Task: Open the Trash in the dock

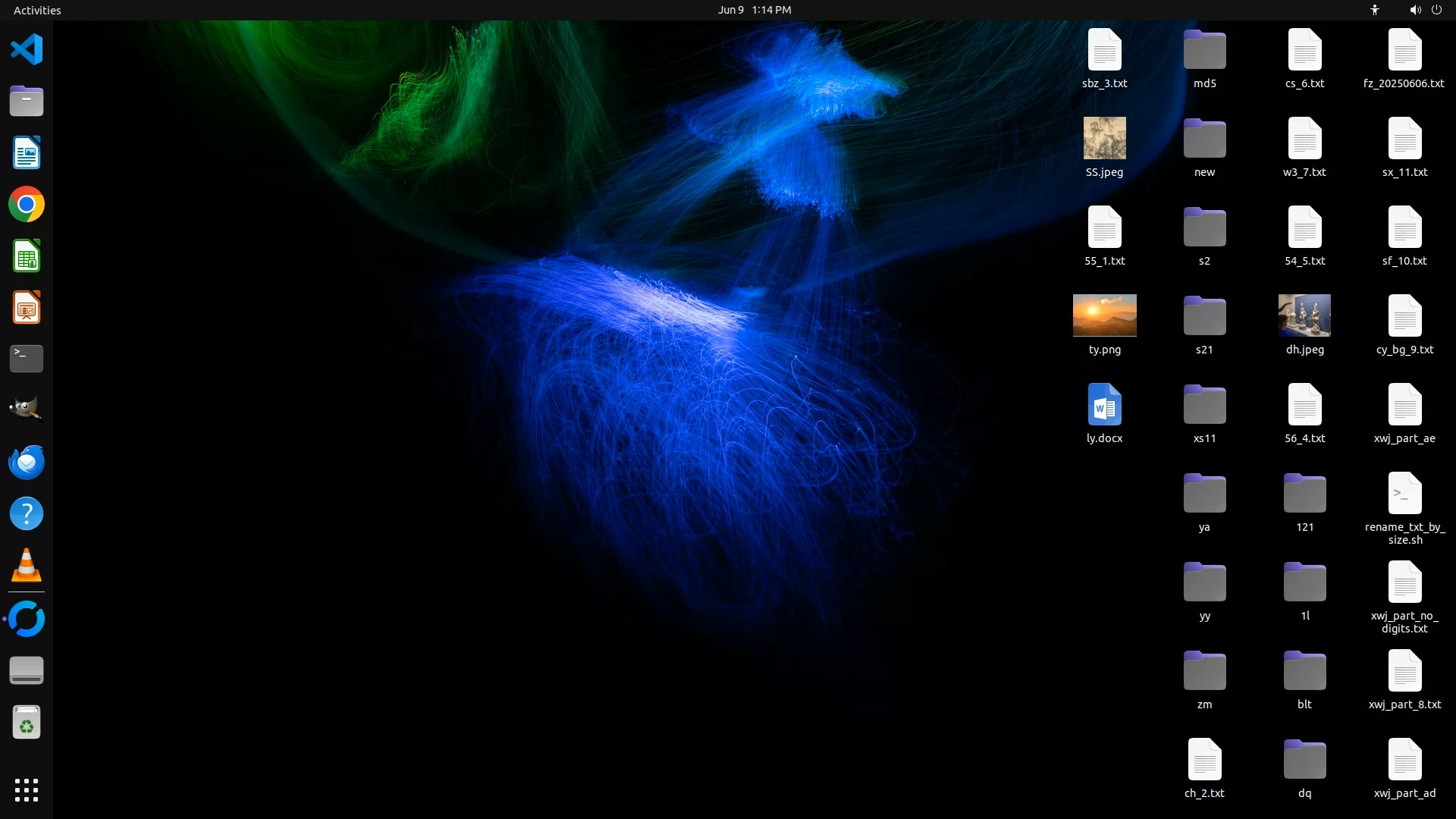Action: click(27, 723)
